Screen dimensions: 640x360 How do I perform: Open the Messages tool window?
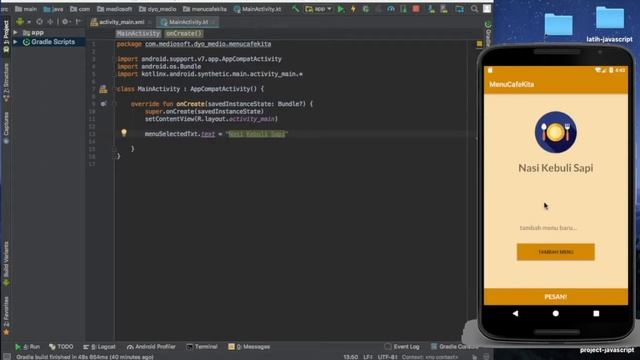pos(249,347)
